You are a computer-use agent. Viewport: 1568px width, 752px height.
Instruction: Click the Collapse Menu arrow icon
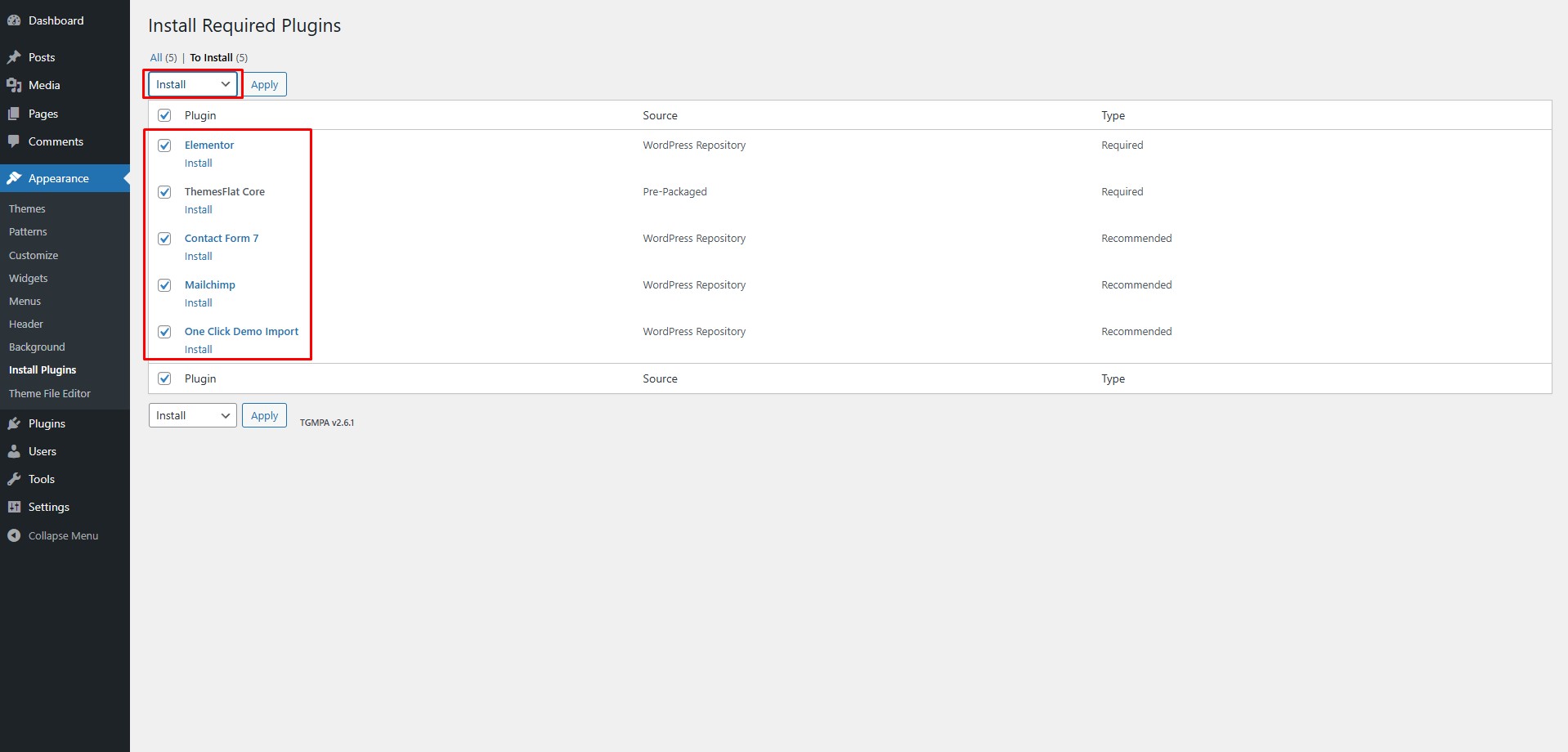(x=14, y=535)
